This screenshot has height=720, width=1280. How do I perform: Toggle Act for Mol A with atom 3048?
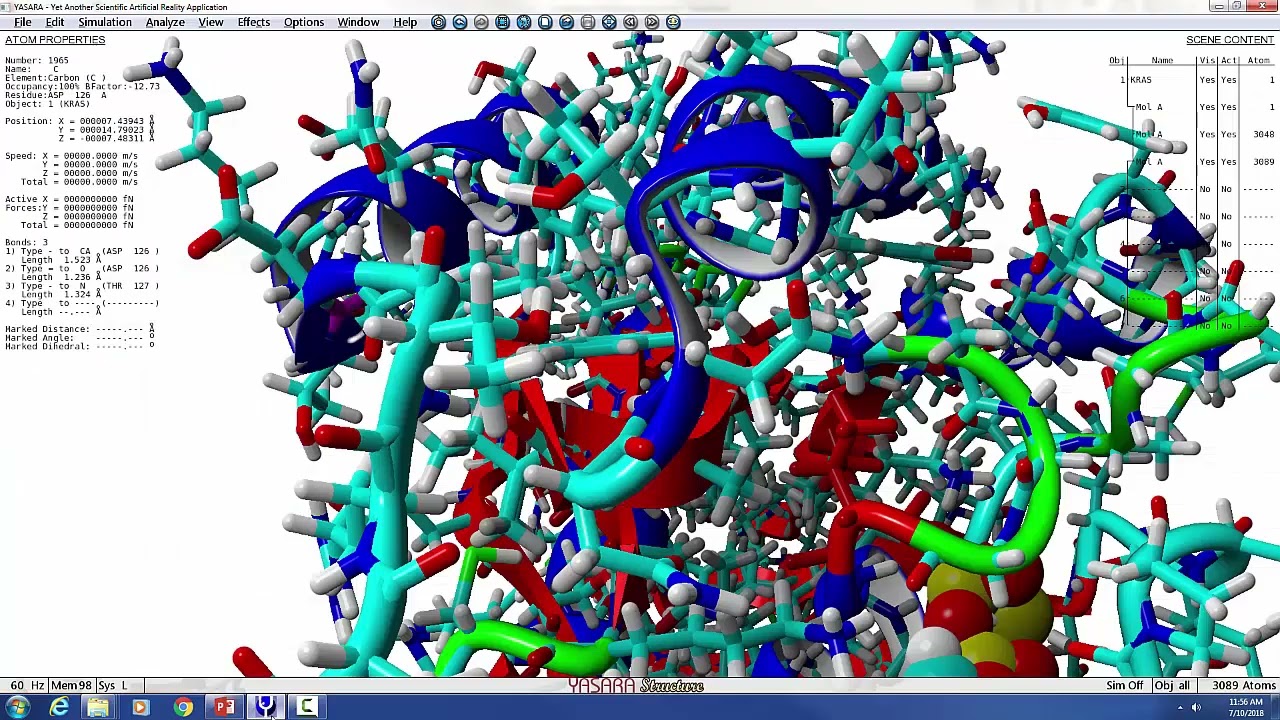(1228, 134)
